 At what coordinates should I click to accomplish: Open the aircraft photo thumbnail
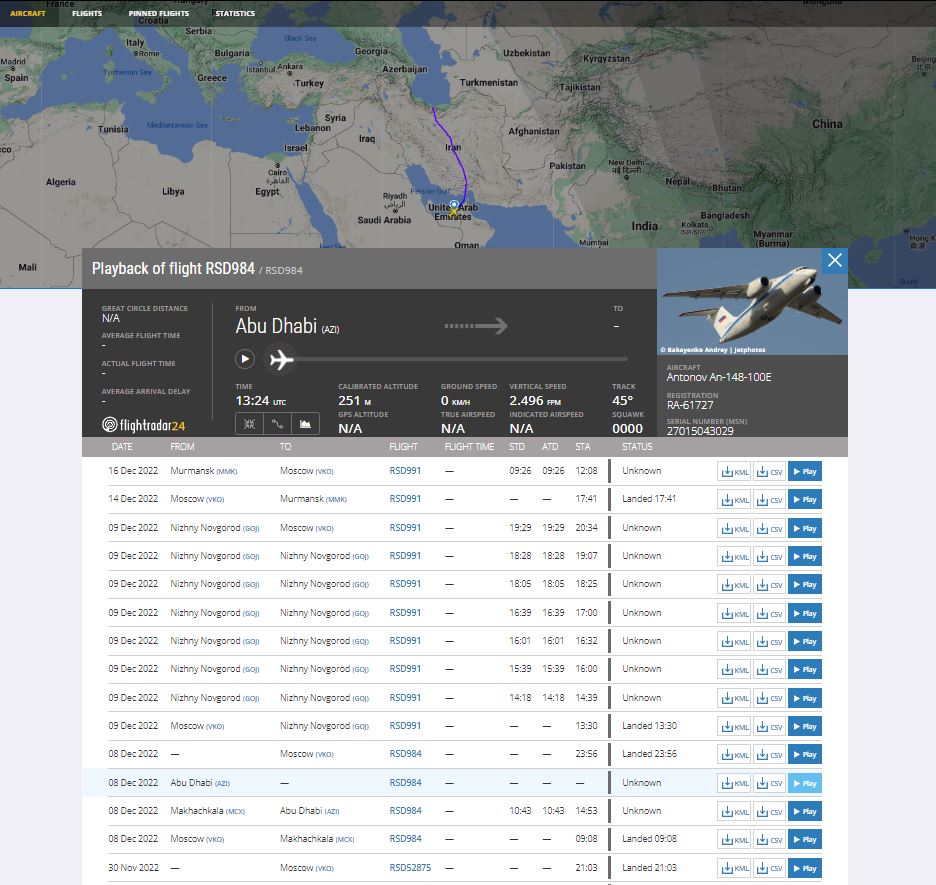click(x=752, y=302)
